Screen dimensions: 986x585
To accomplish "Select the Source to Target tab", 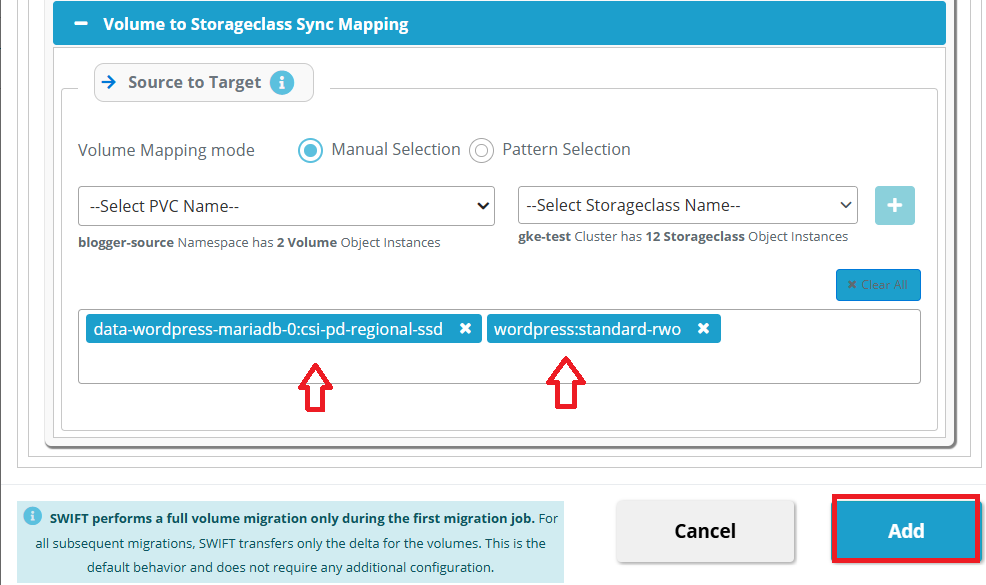I will coord(204,82).
